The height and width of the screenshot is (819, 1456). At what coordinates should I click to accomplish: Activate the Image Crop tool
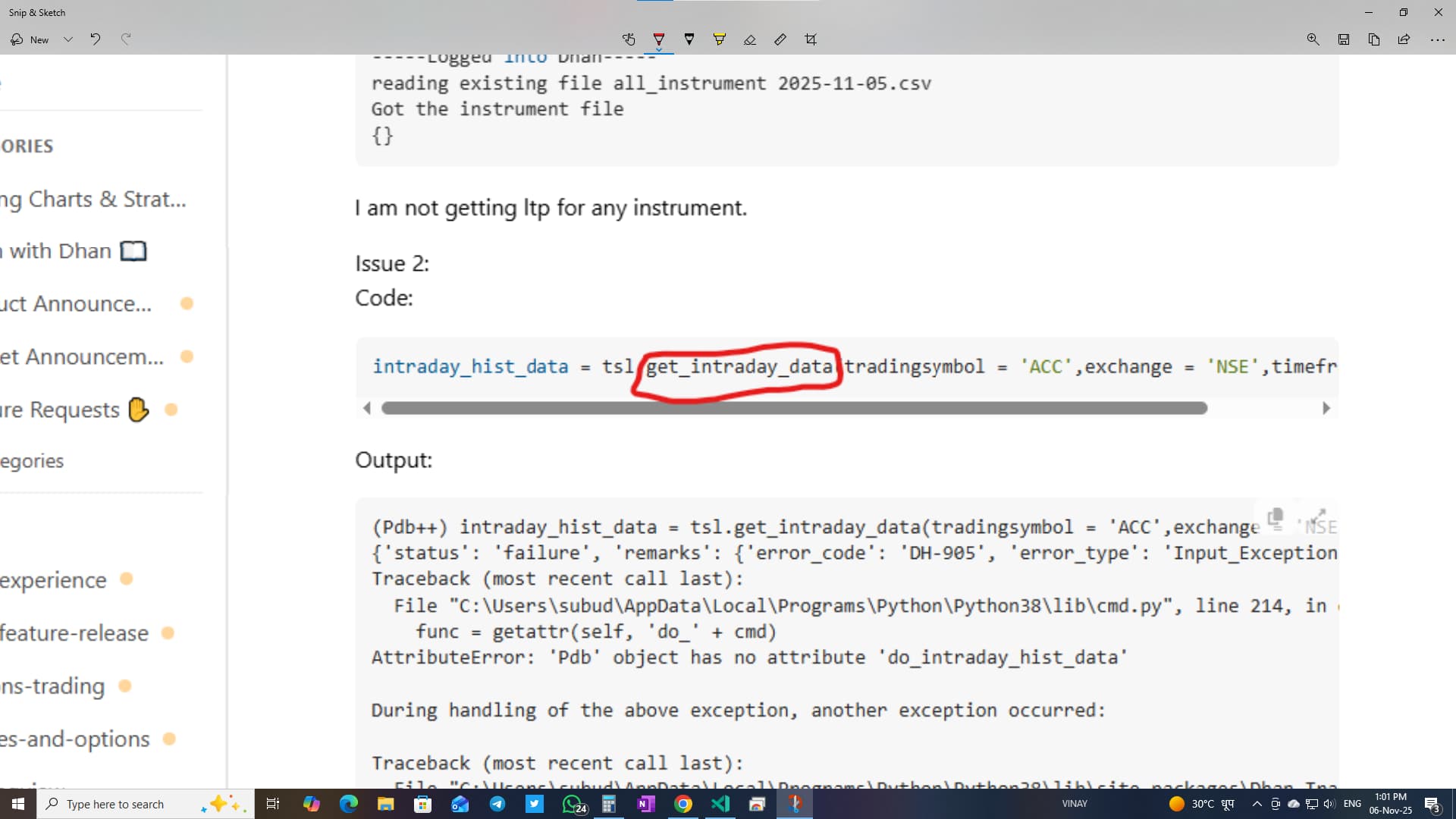click(x=811, y=39)
